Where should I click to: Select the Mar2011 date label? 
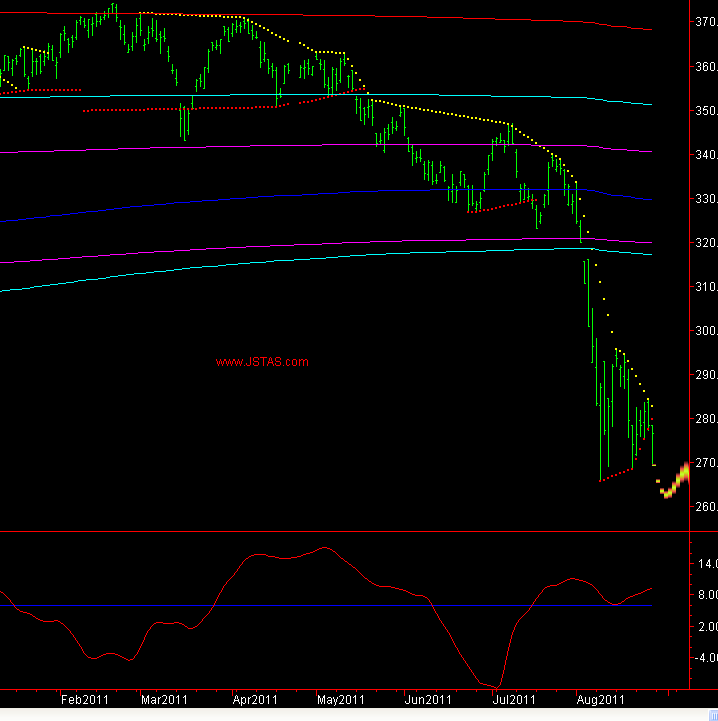(x=165, y=700)
